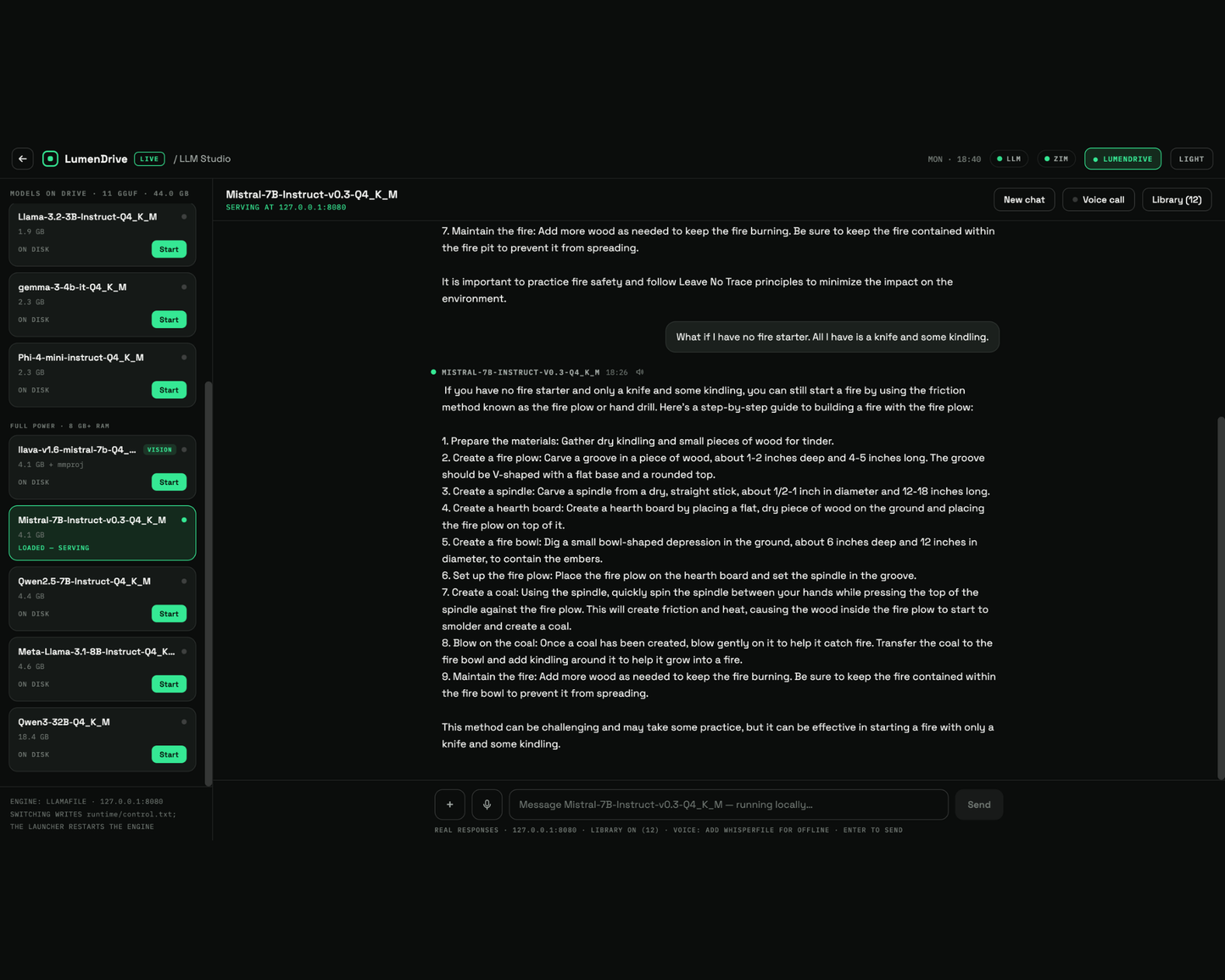Click SERVING AT 127.0.0.1:8080 text
Image resolution: width=1225 pixels, height=980 pixels.
point(286,208)
